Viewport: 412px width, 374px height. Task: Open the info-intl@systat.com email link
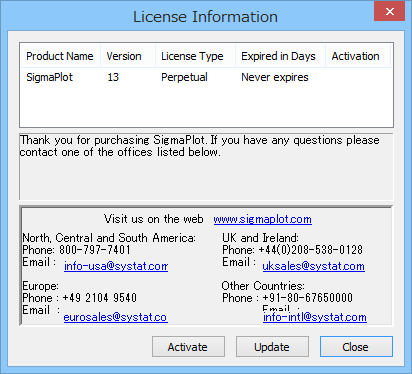click(x=315, y=317)
